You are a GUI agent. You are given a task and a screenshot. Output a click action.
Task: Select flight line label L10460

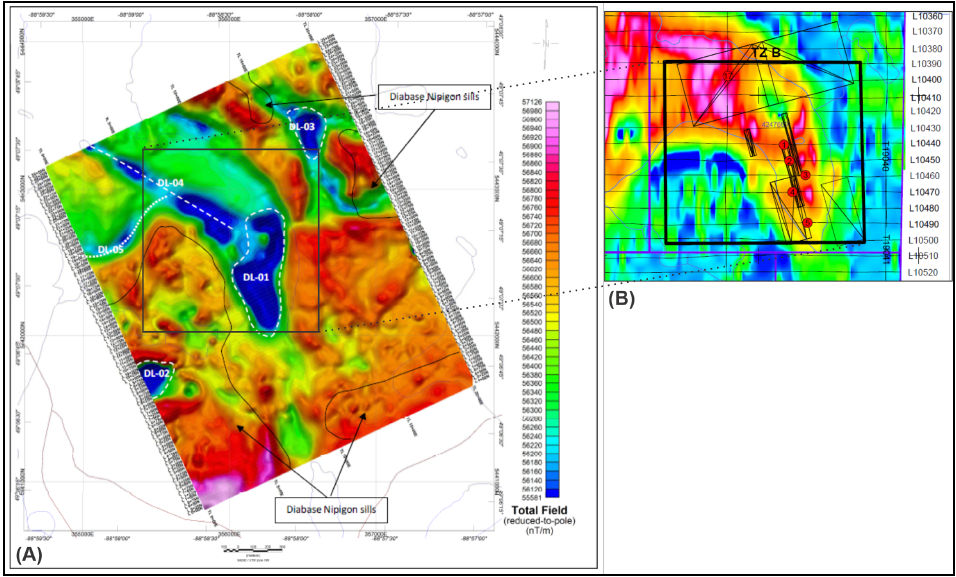[x=926, y=176]
